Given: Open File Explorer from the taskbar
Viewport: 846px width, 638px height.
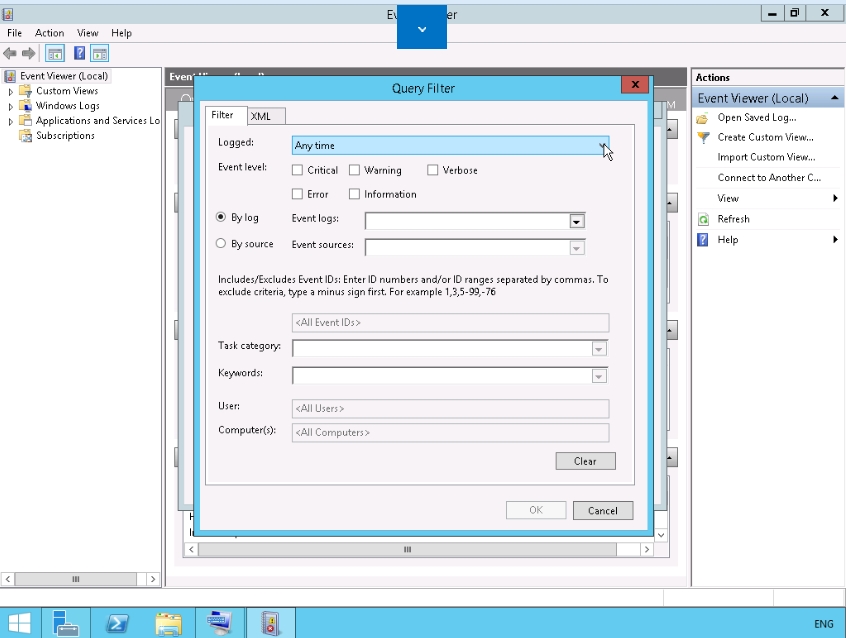Looking at the screenshot, I should [168, 623].
